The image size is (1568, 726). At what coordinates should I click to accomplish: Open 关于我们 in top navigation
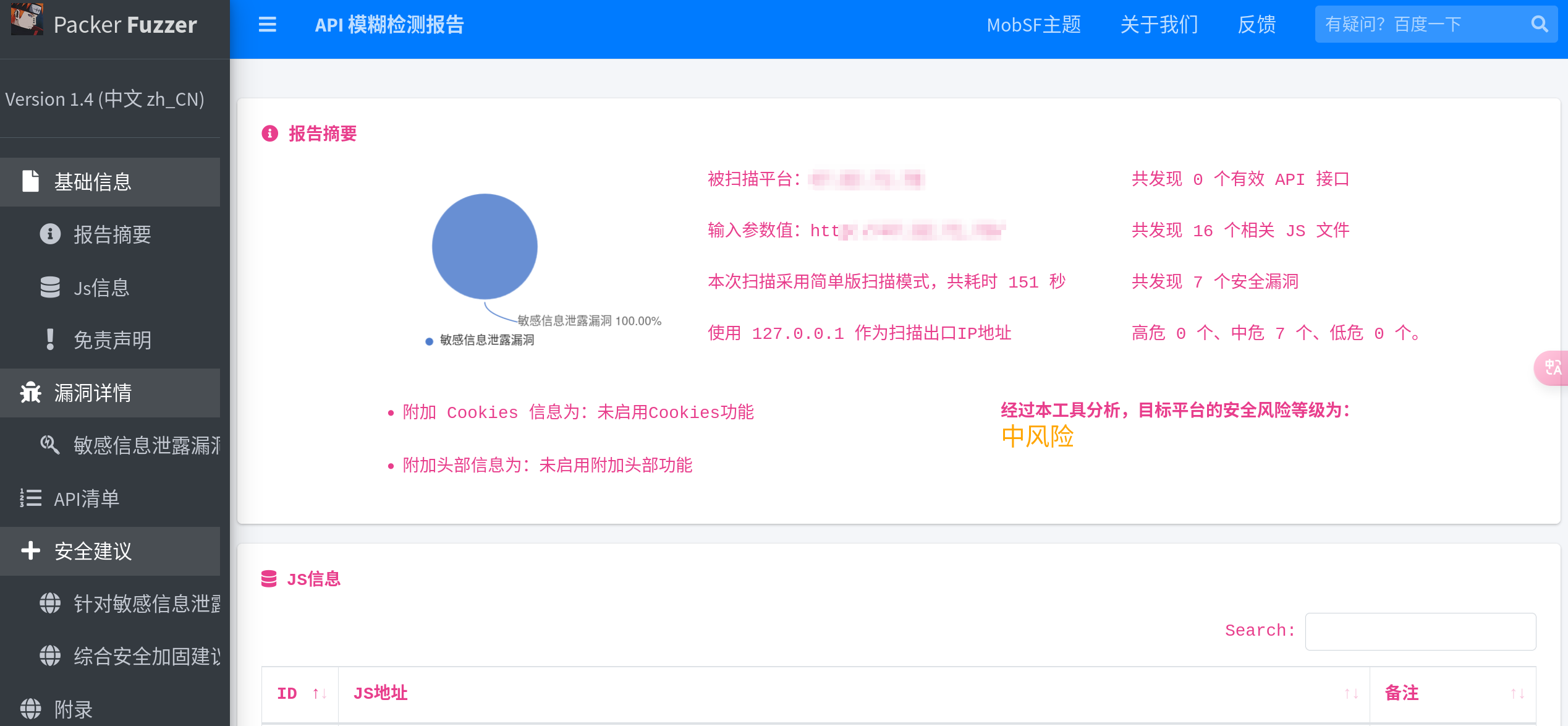1159,25
